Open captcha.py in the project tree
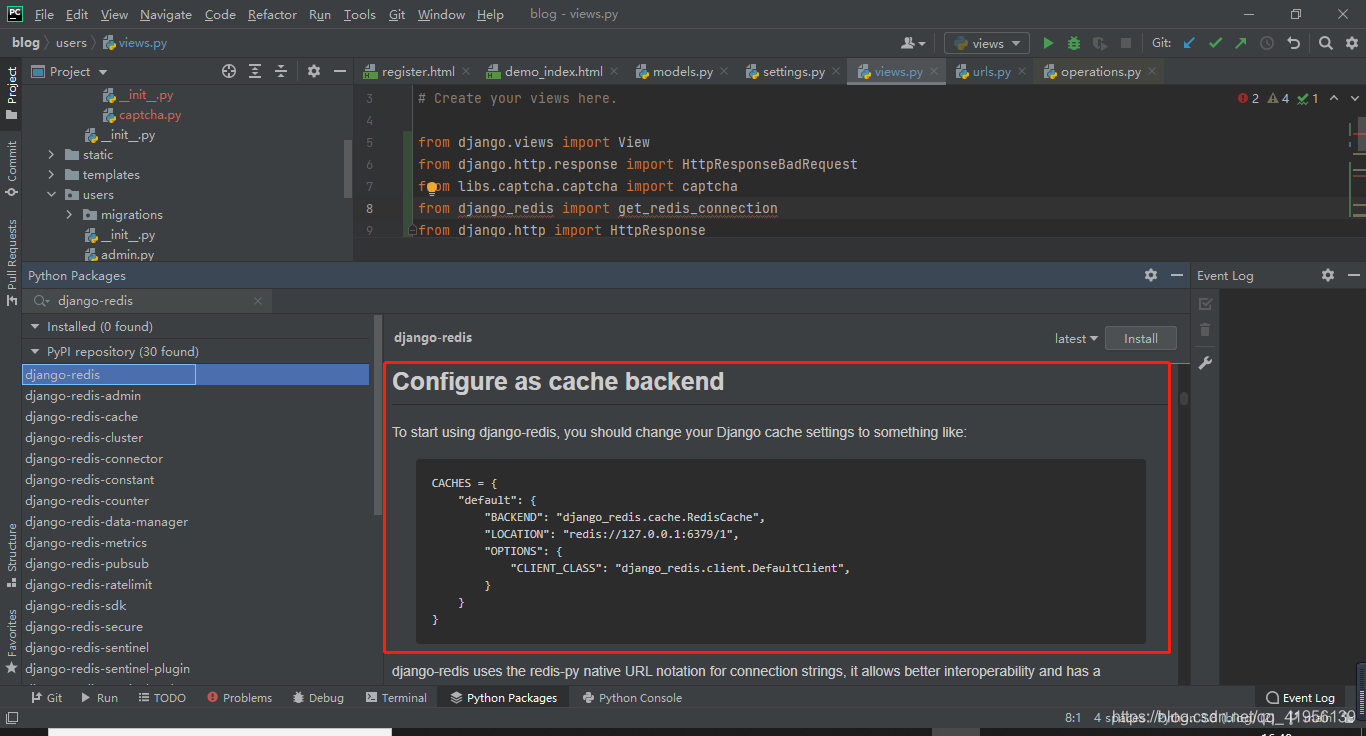 click(x=150, y=115)
